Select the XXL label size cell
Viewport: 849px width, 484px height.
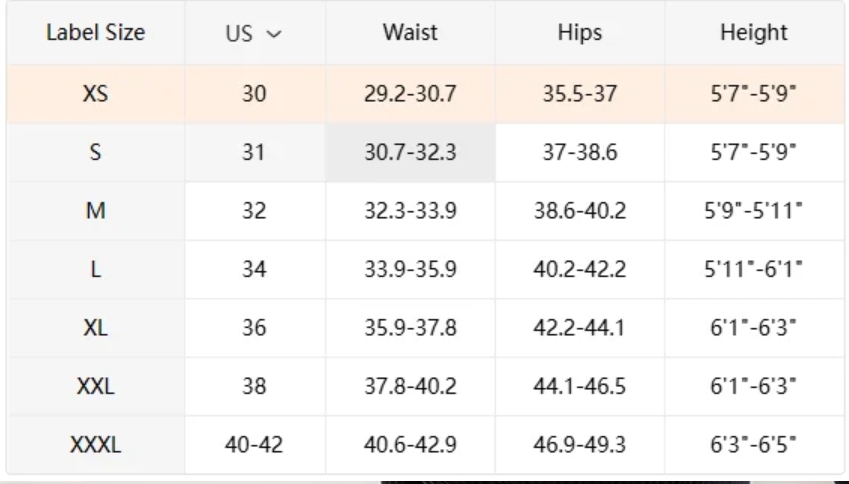coord(96,387)
